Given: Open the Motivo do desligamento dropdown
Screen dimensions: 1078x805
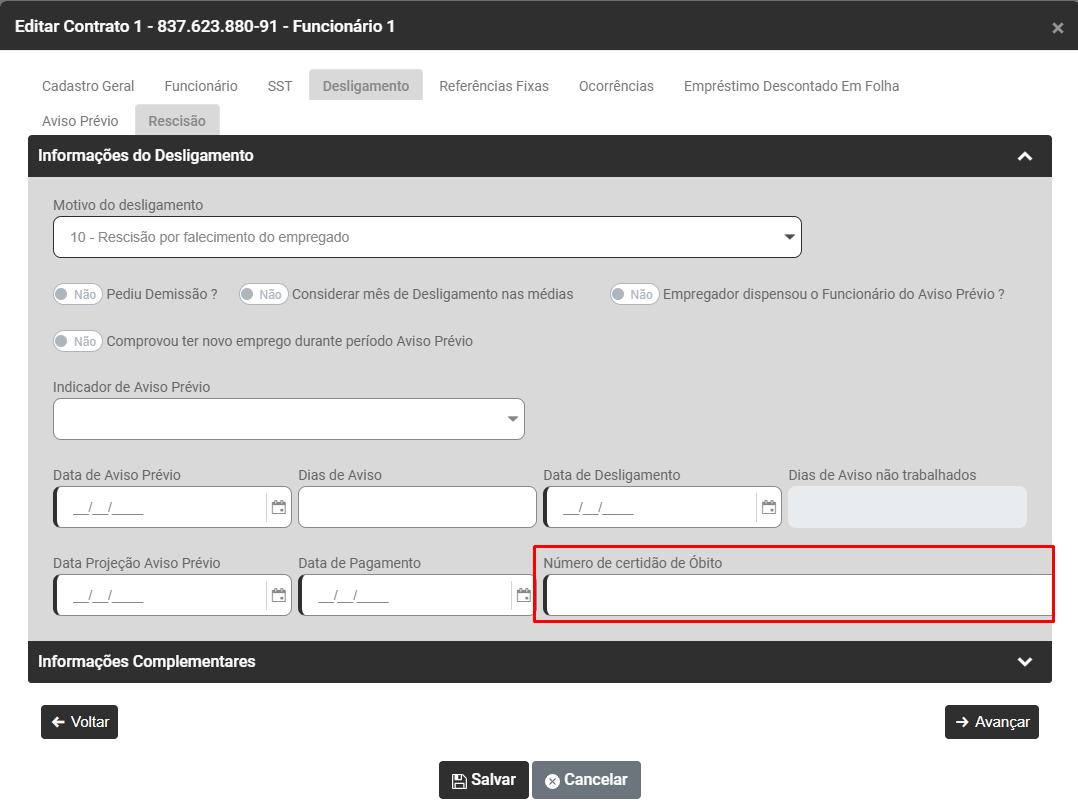Looking at the screenshot, I should [x=427, y=238].
